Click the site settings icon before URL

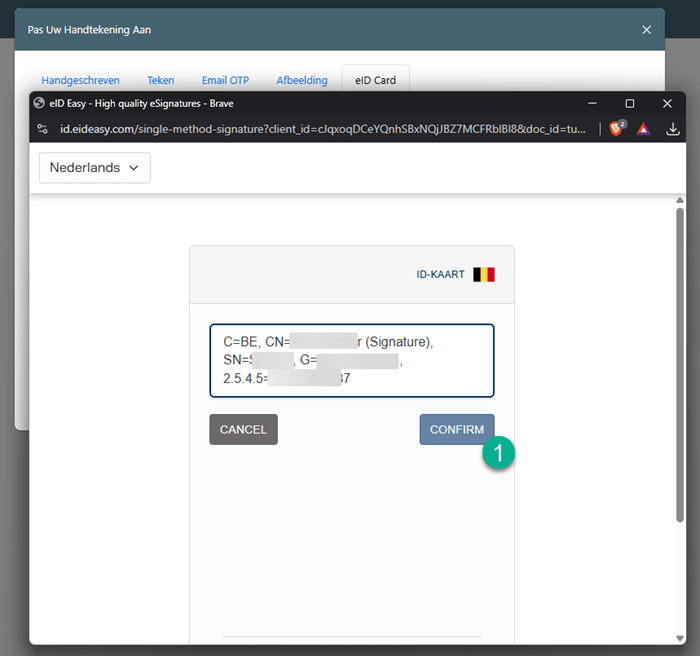click(x=42, y=129)
